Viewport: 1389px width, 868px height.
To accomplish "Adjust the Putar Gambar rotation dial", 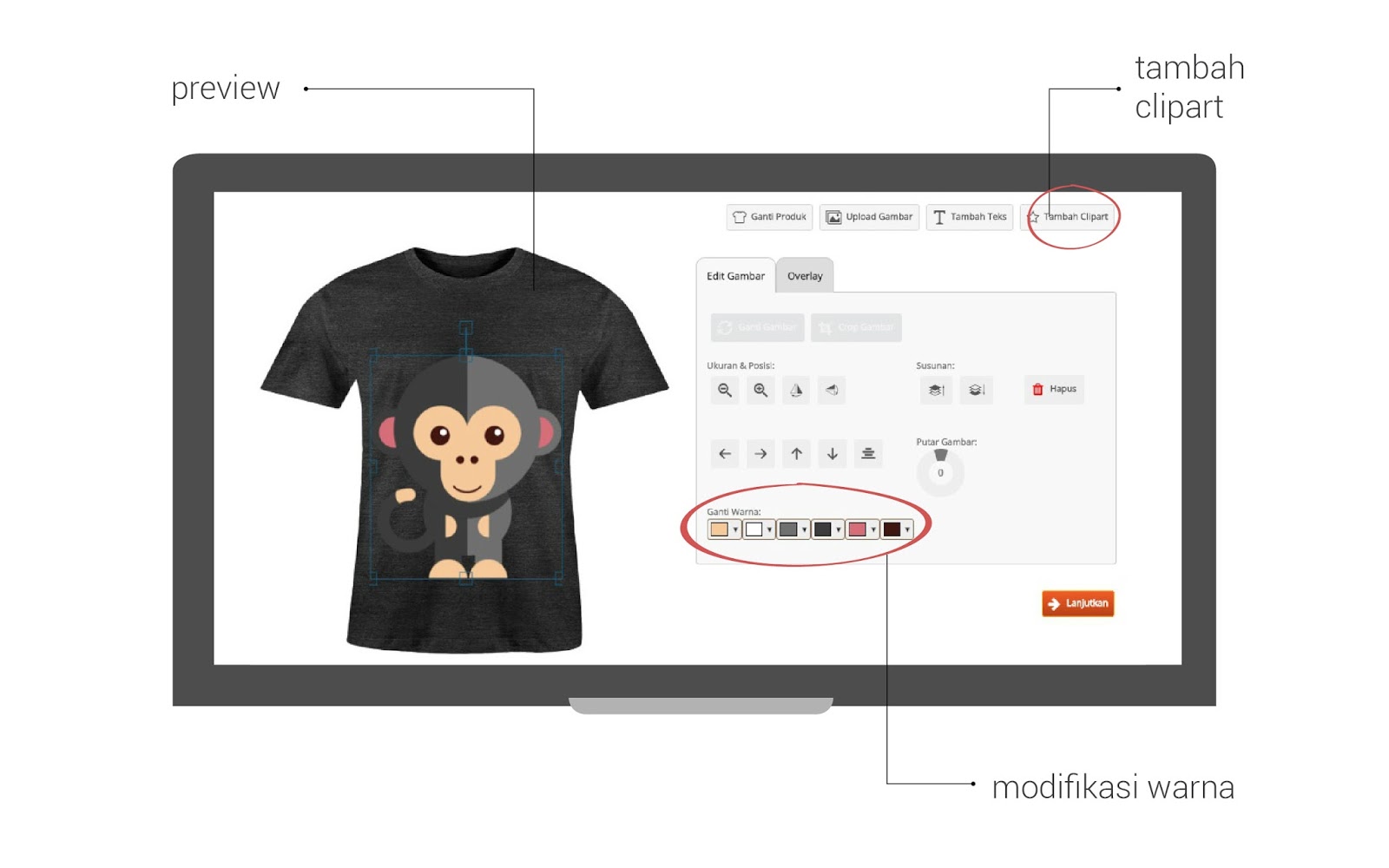I will tap(940, 472).
